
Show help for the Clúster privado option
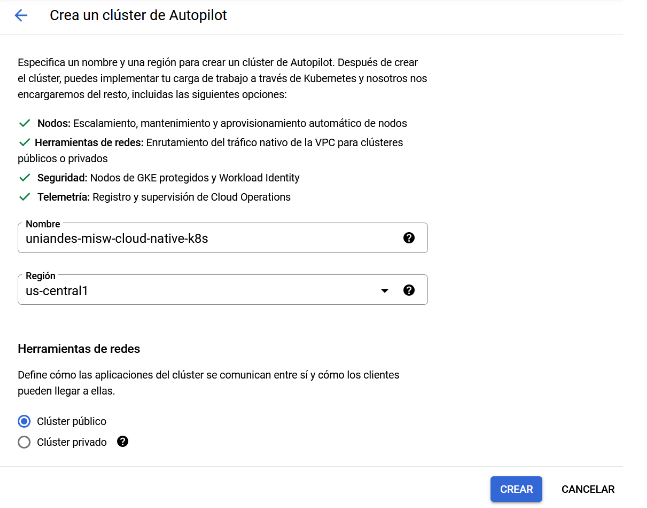[123, 442]
